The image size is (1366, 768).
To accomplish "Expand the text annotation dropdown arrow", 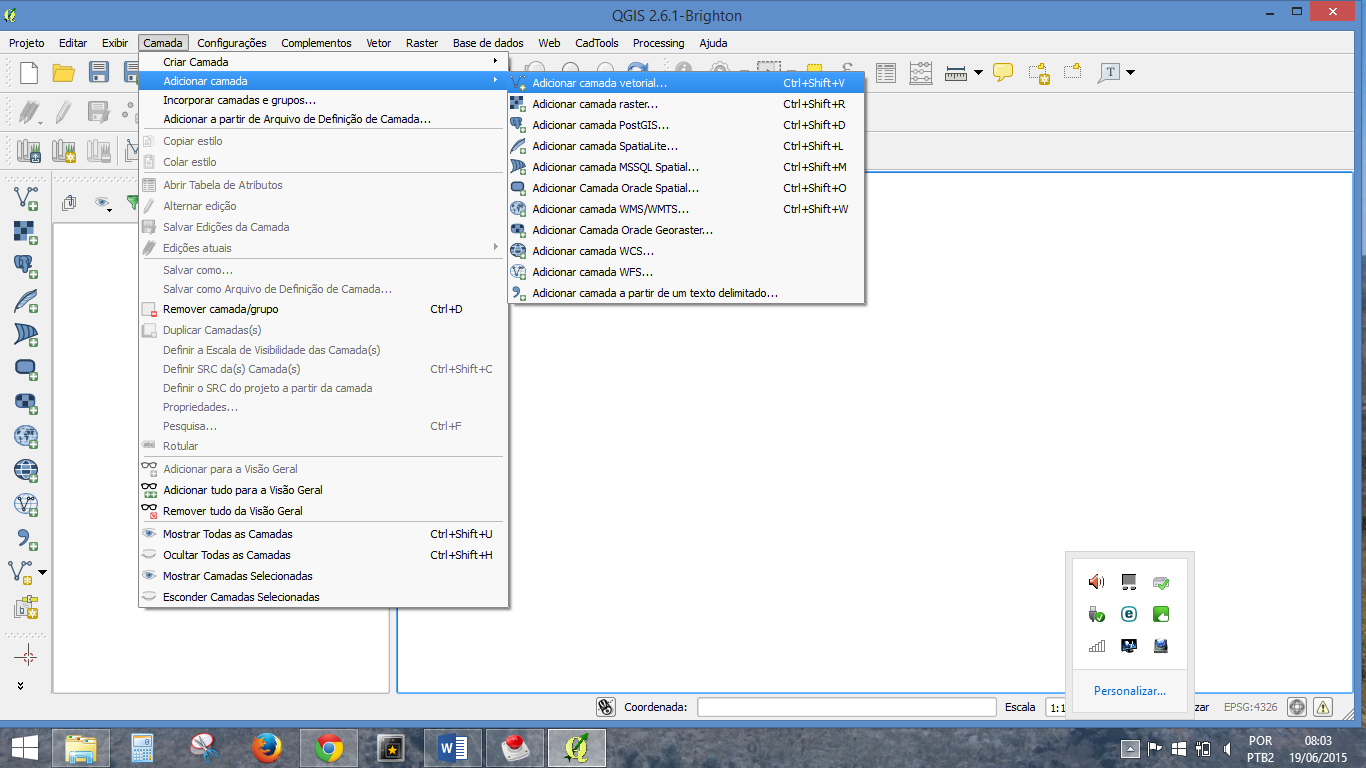I will pyautogui.click(x=1130, y=72).
